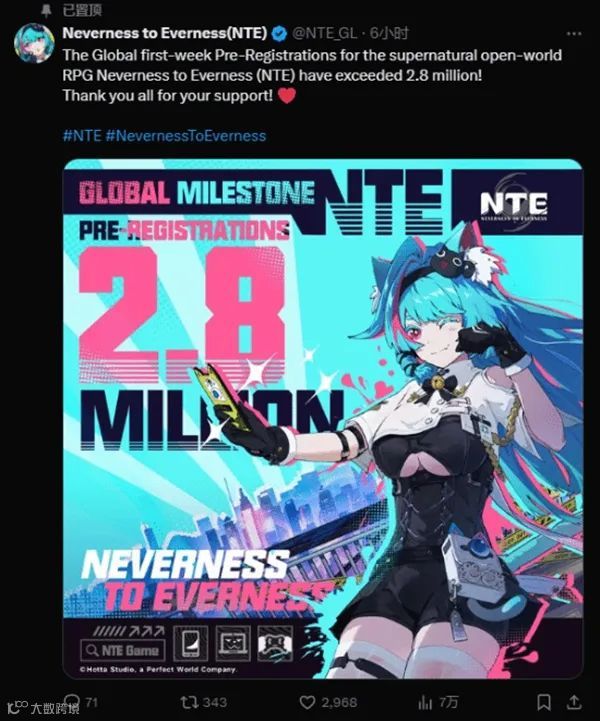Click the reply comment bubble icon
Image resolution: width=600 pixels, height=721 pixels.
pyautogui.click(x=71, y=702)
